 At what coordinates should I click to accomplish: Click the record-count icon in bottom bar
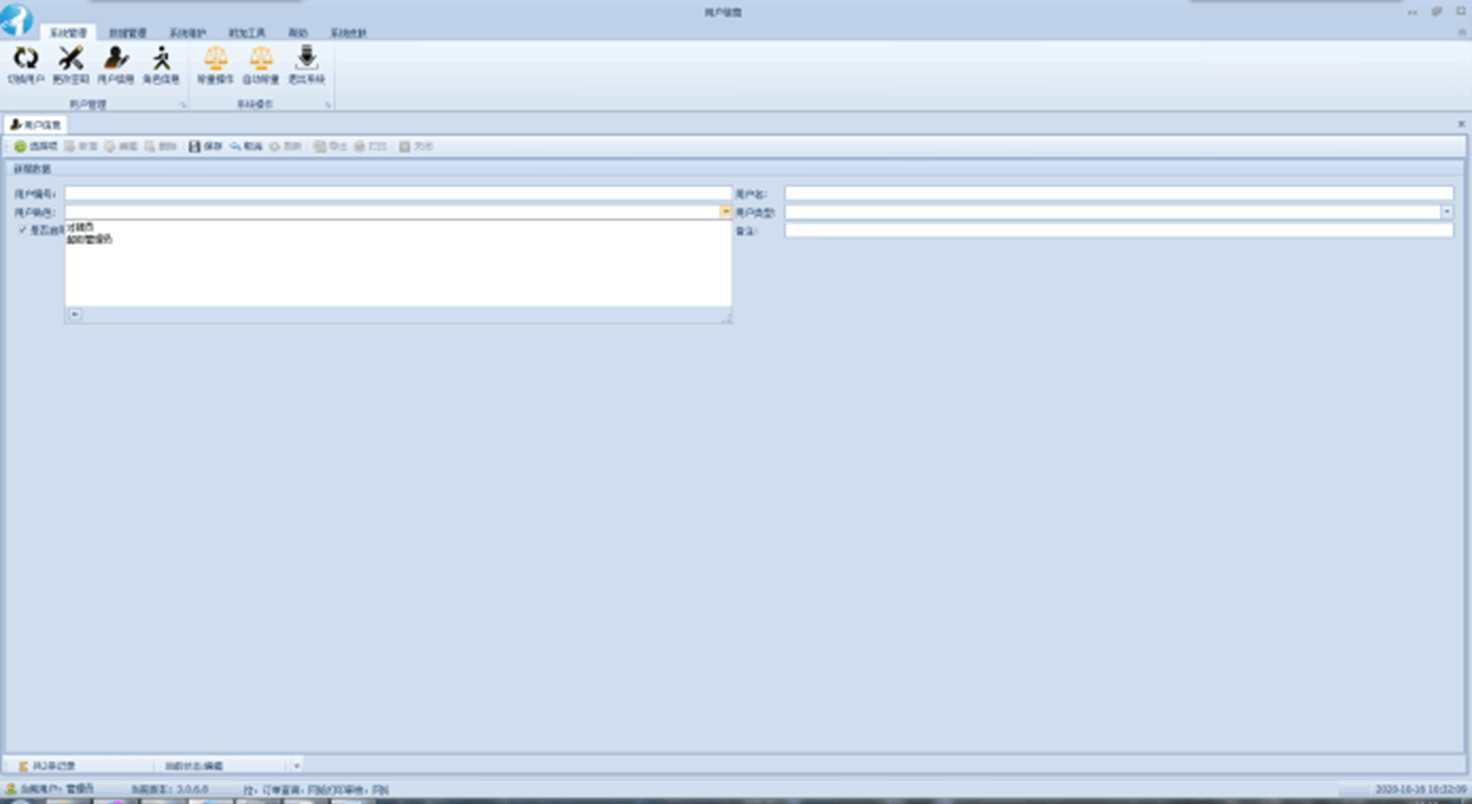click(x=23, y=766)
